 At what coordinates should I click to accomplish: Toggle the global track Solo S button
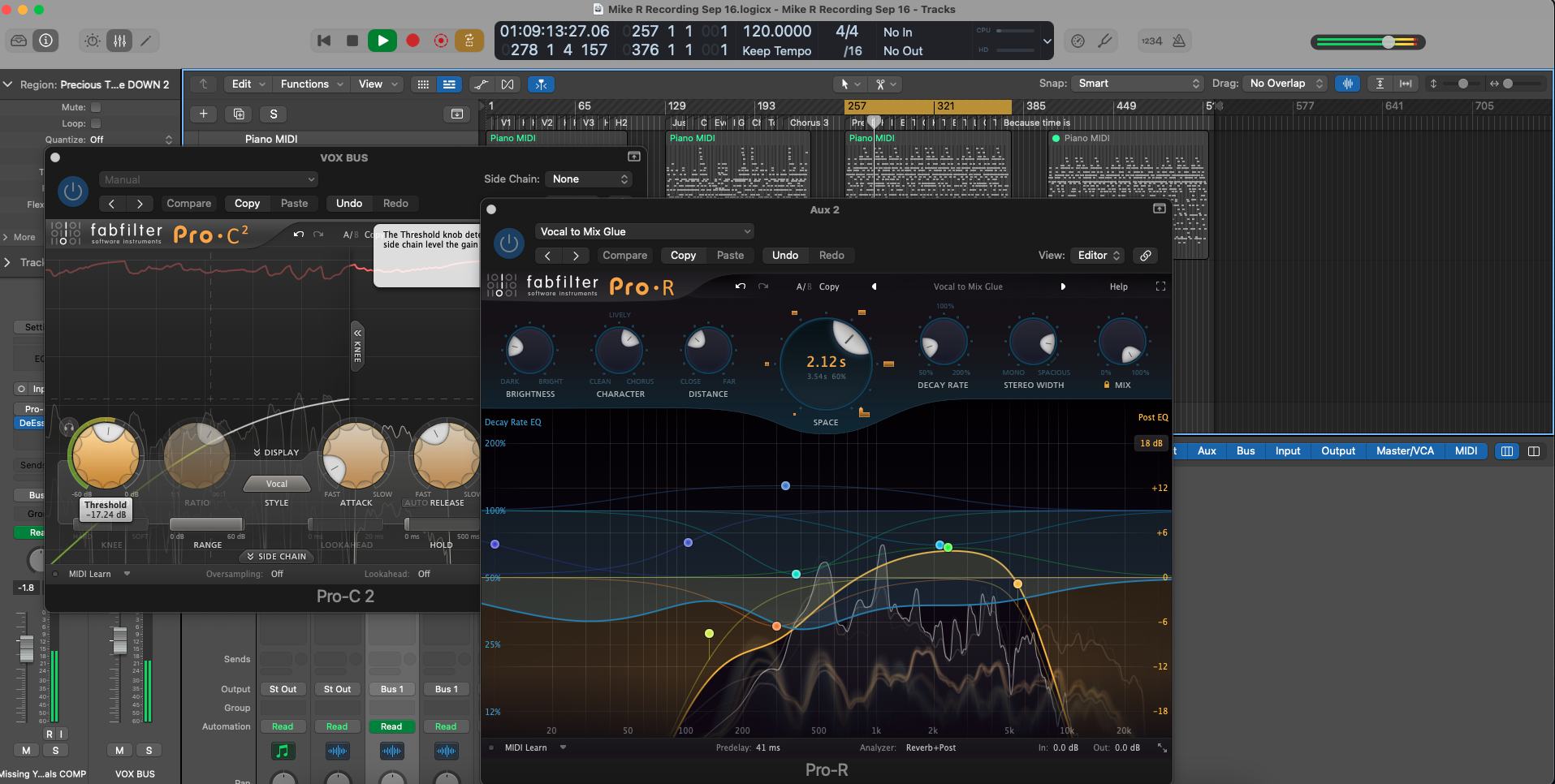pos(274,114)
